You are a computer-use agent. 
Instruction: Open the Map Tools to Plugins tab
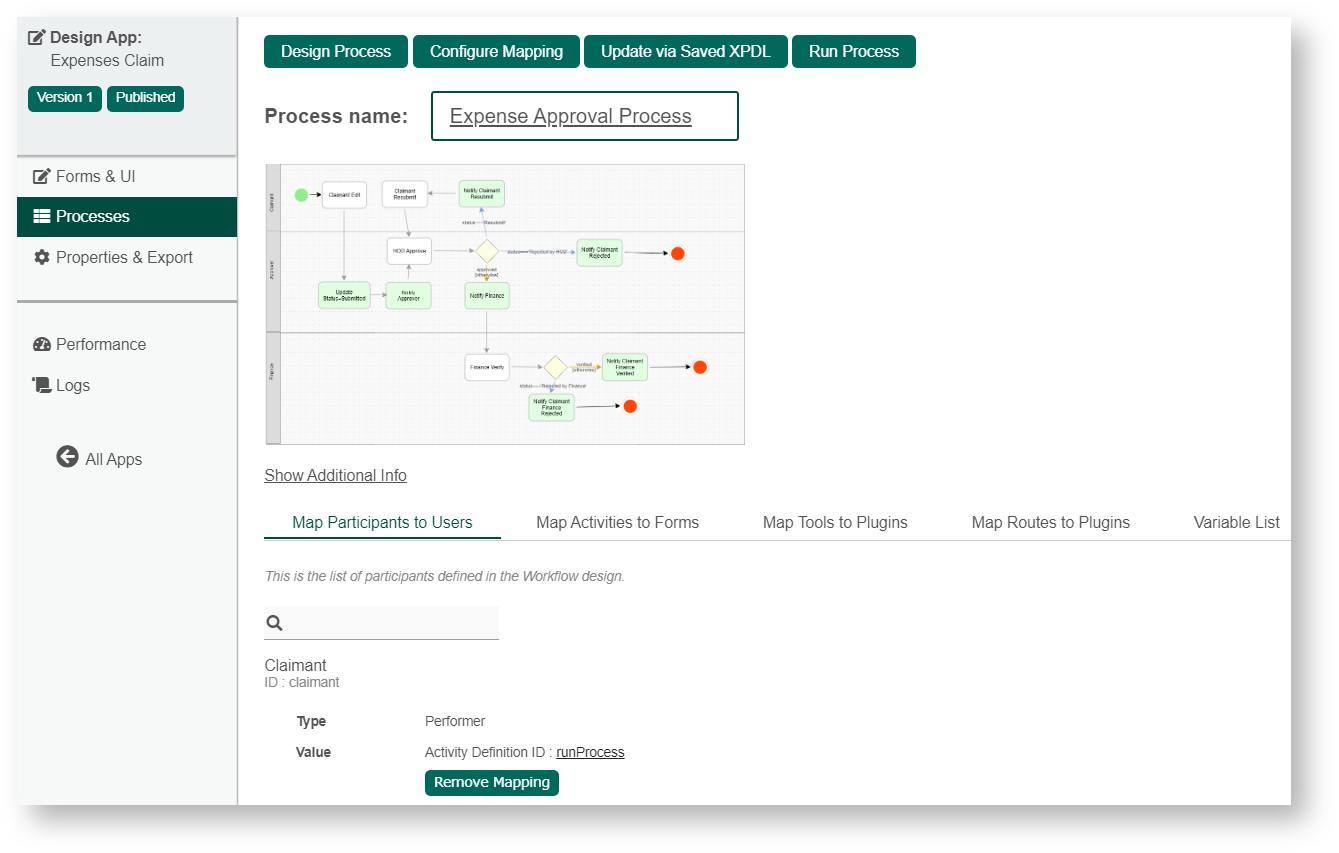[835, 522]
